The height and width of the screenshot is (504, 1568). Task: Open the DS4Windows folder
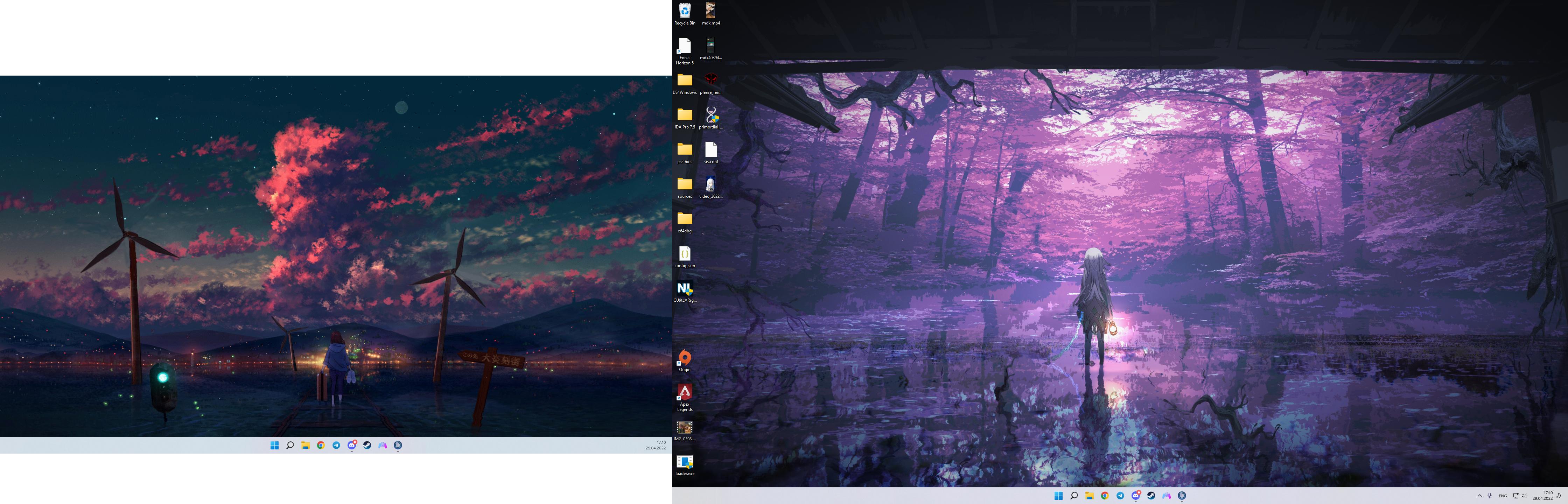(x=684, y=81)
